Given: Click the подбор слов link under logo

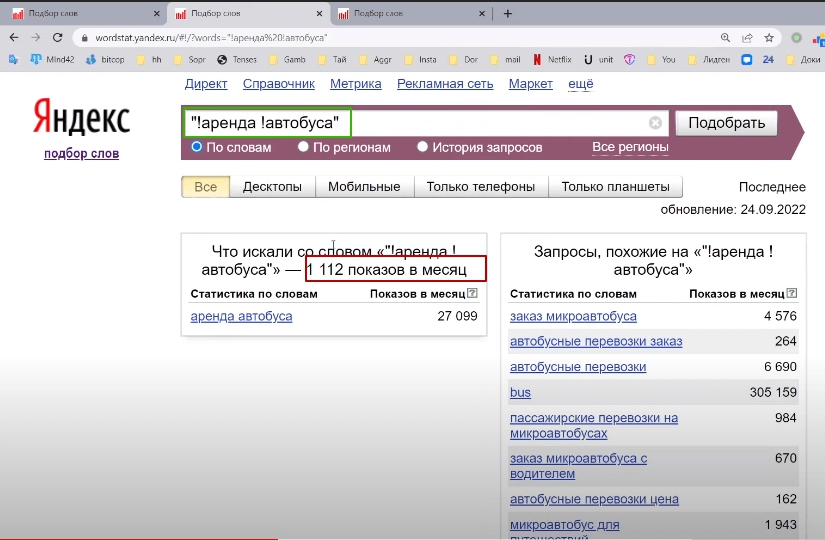Looking at the screenshot, I should [82, 154].
